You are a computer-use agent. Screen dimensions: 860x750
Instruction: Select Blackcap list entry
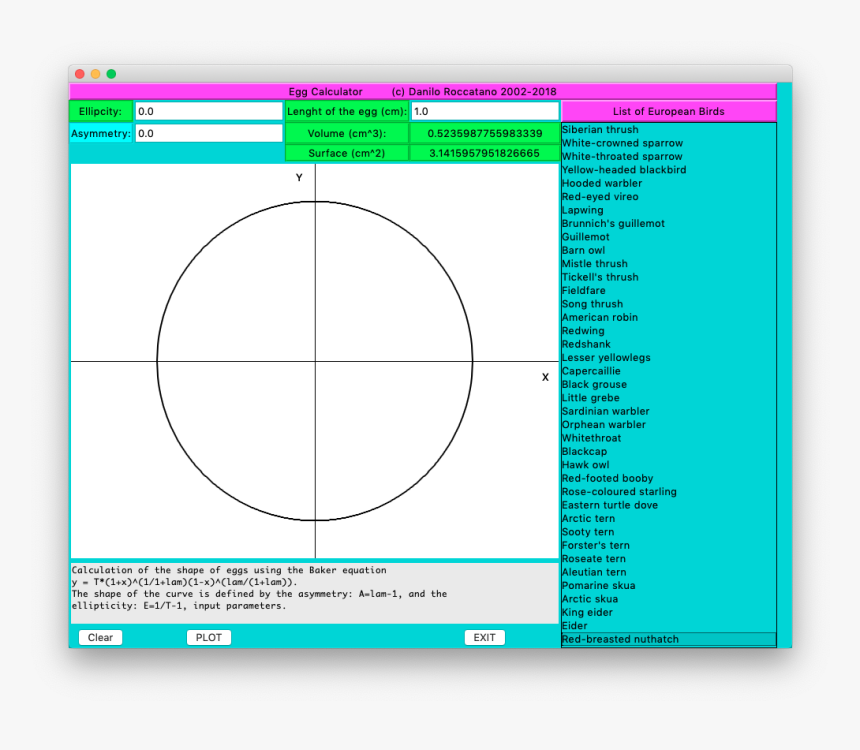click(669, 452)
